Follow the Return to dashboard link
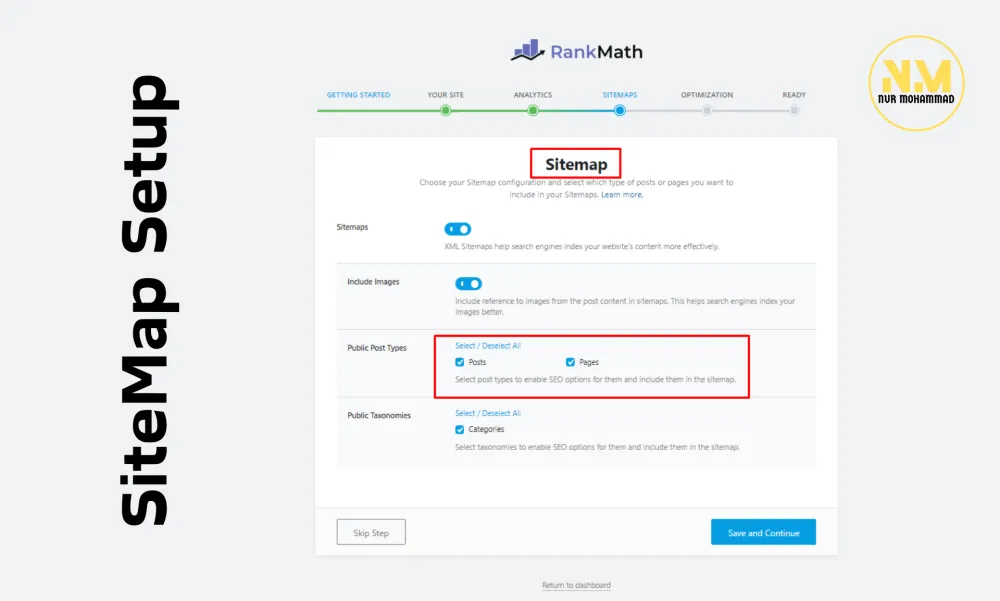This screenshot has width=1000, height=601. pos(577,585)
